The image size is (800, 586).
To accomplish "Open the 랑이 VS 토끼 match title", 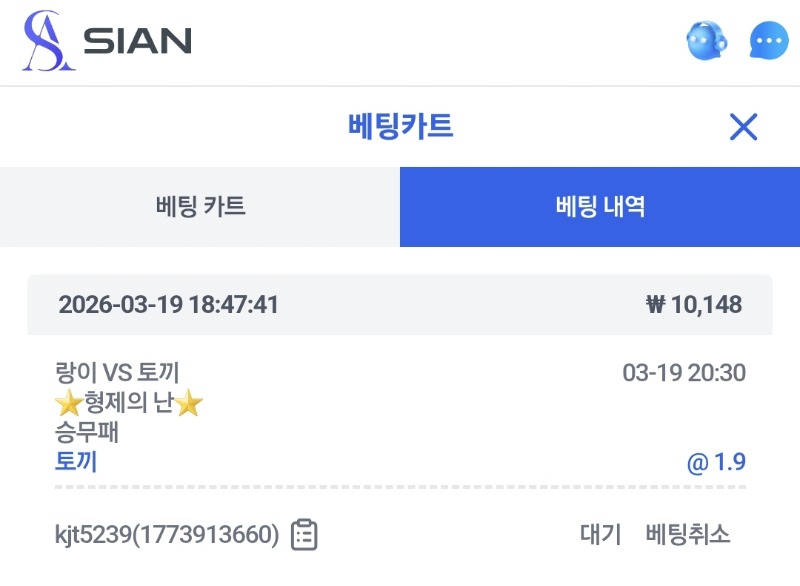I will point(117,374).
